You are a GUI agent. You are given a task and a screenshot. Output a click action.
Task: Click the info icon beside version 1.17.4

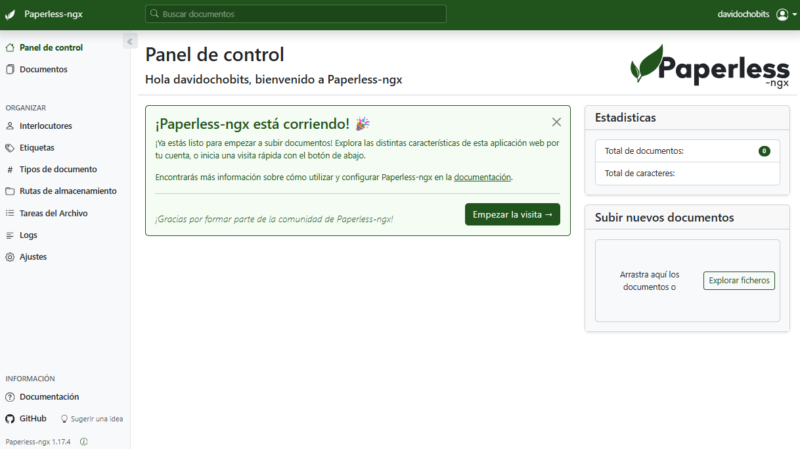pyautogui.click(x=84, y=441)
